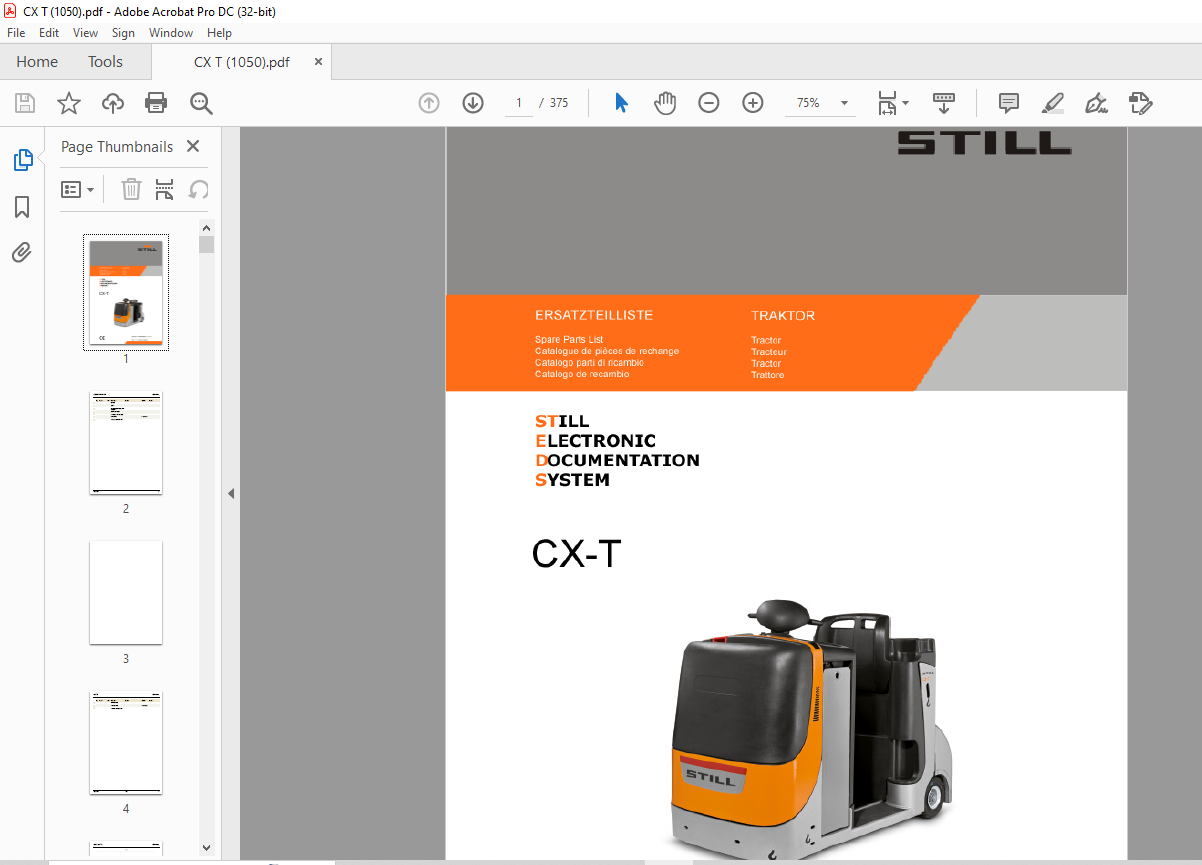Go to next page arrow
The height and width of the screenshot is (865, 1202).
point(473,103)
